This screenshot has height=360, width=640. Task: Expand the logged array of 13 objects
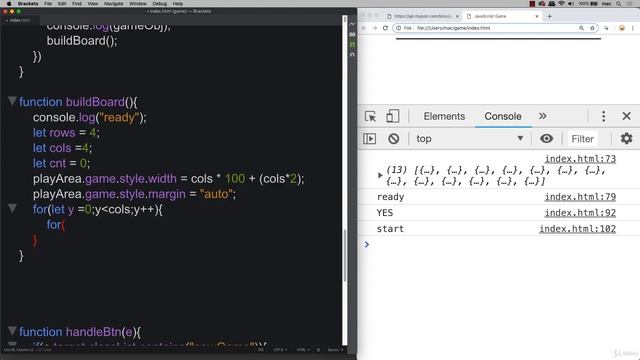coord(380,176)
